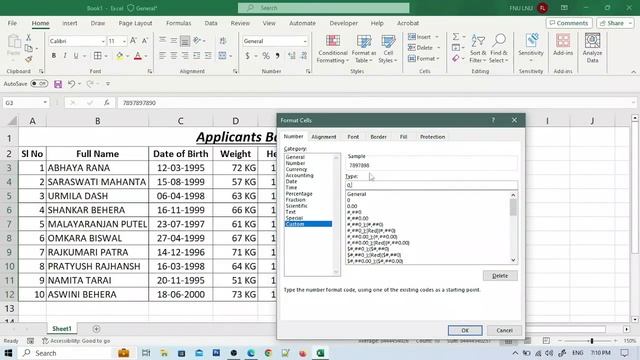
Task: Click the AutoSum sigma icon
Action: click(x=456, y=37)
